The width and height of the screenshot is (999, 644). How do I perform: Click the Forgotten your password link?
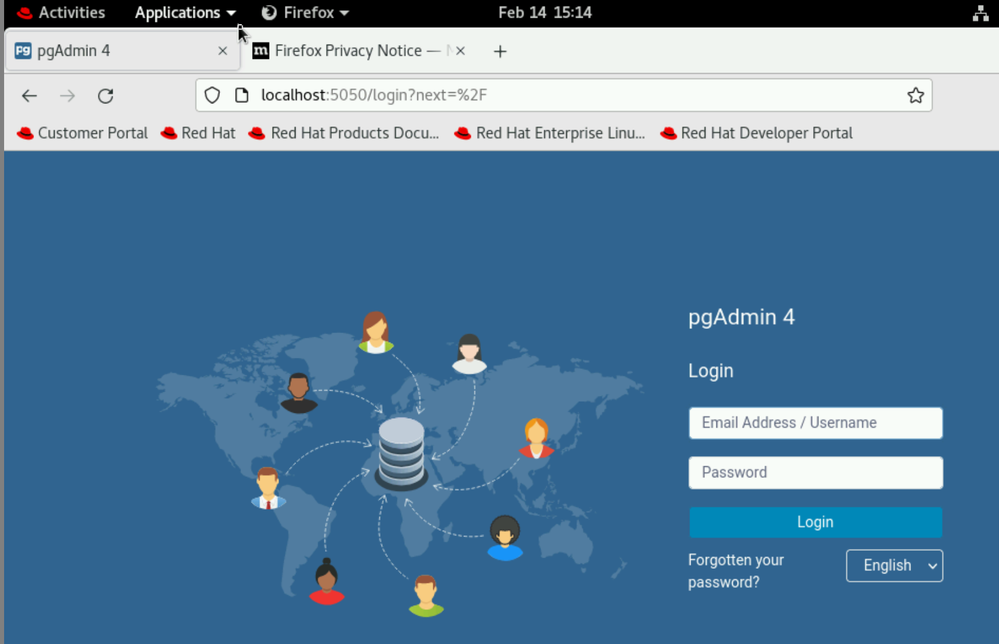pos(735,571)
